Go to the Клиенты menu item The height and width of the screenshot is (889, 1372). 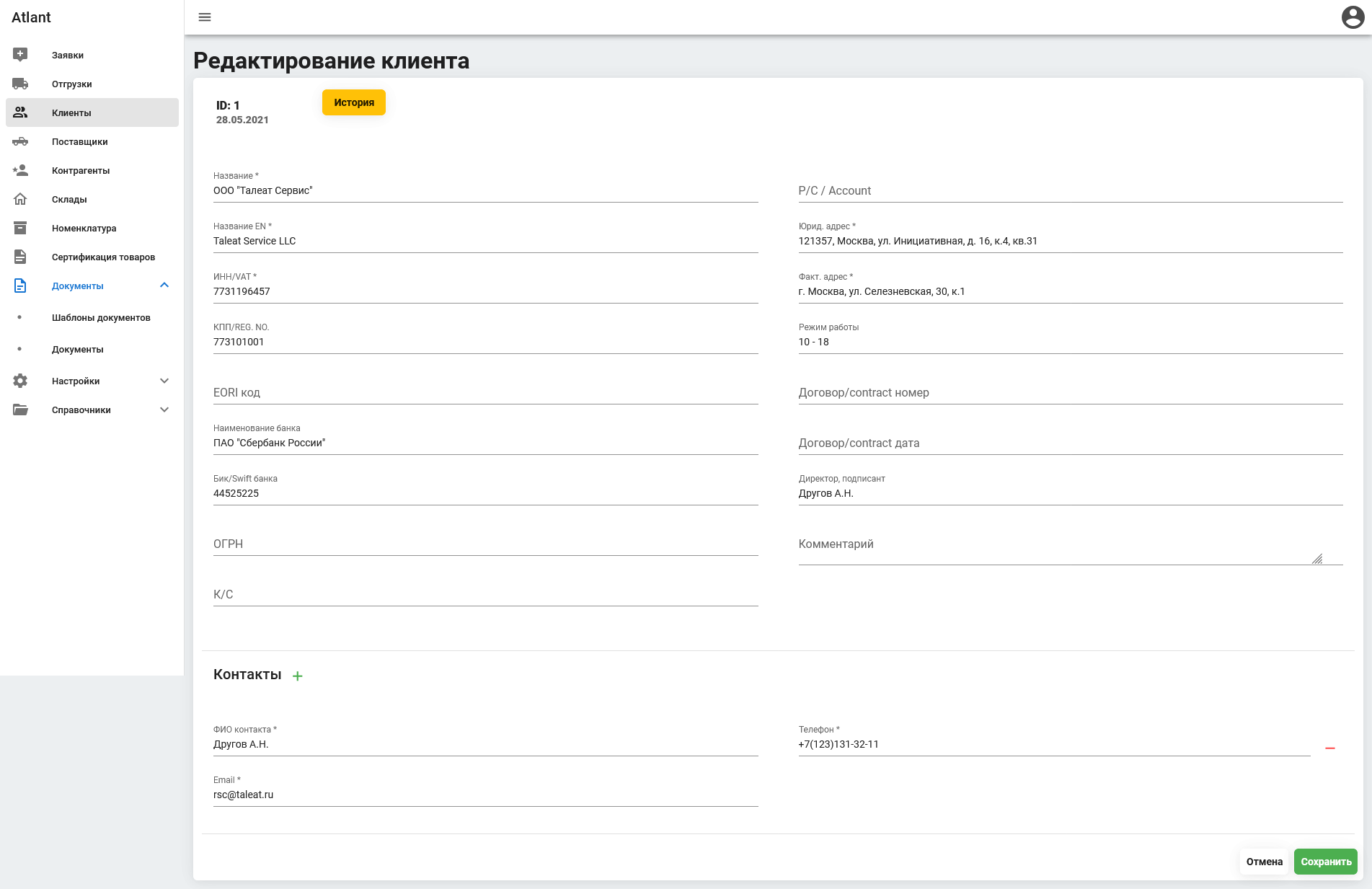[x=92, y=112]
